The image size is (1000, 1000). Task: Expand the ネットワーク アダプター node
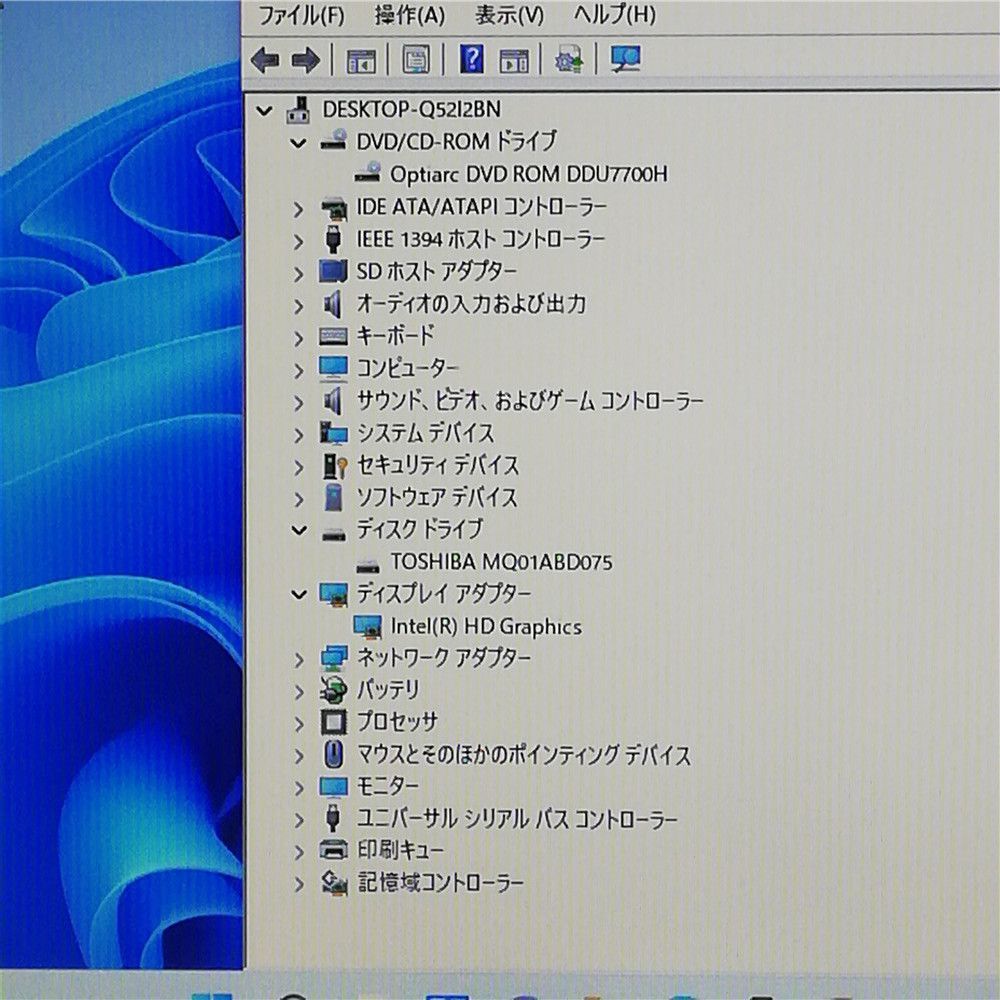pos(298,659)
